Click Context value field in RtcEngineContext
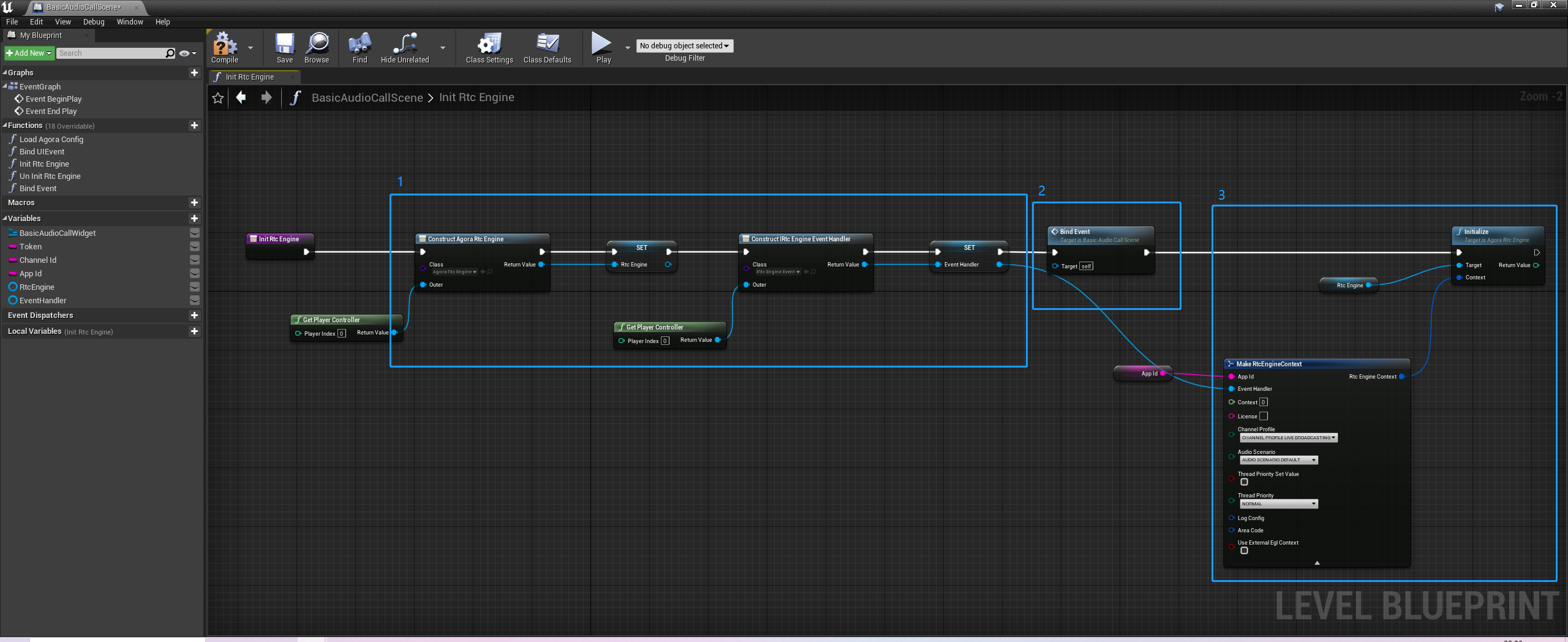Viewport: 1568px width, 642px height. (1263, 402)
